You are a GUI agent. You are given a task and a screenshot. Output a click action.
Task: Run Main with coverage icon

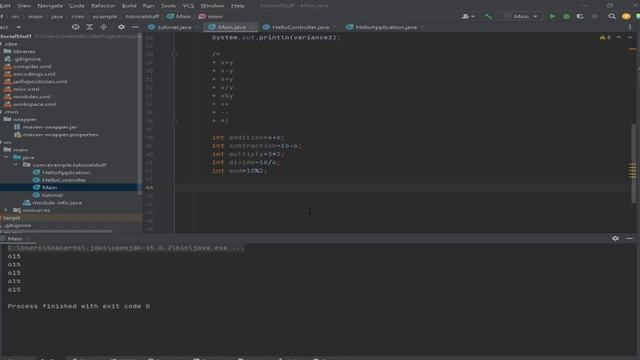[580, 16]
